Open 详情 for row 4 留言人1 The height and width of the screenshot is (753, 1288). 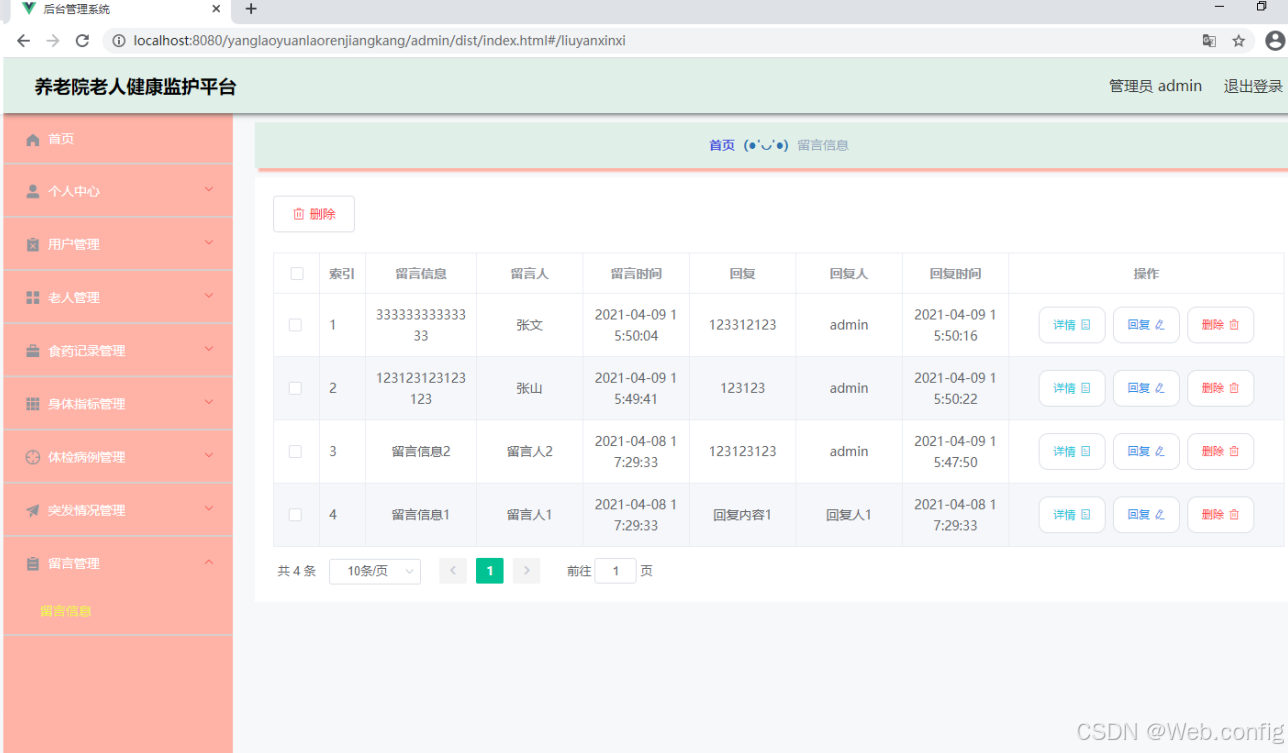click(x=1072, y=514)
